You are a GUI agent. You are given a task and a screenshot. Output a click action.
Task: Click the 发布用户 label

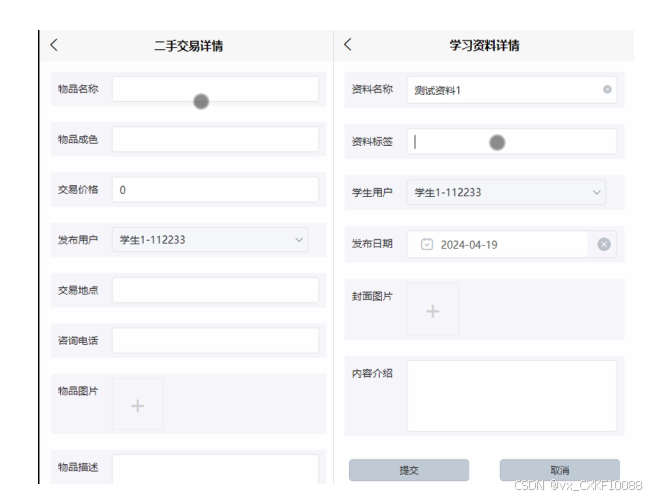pos(78,240)
